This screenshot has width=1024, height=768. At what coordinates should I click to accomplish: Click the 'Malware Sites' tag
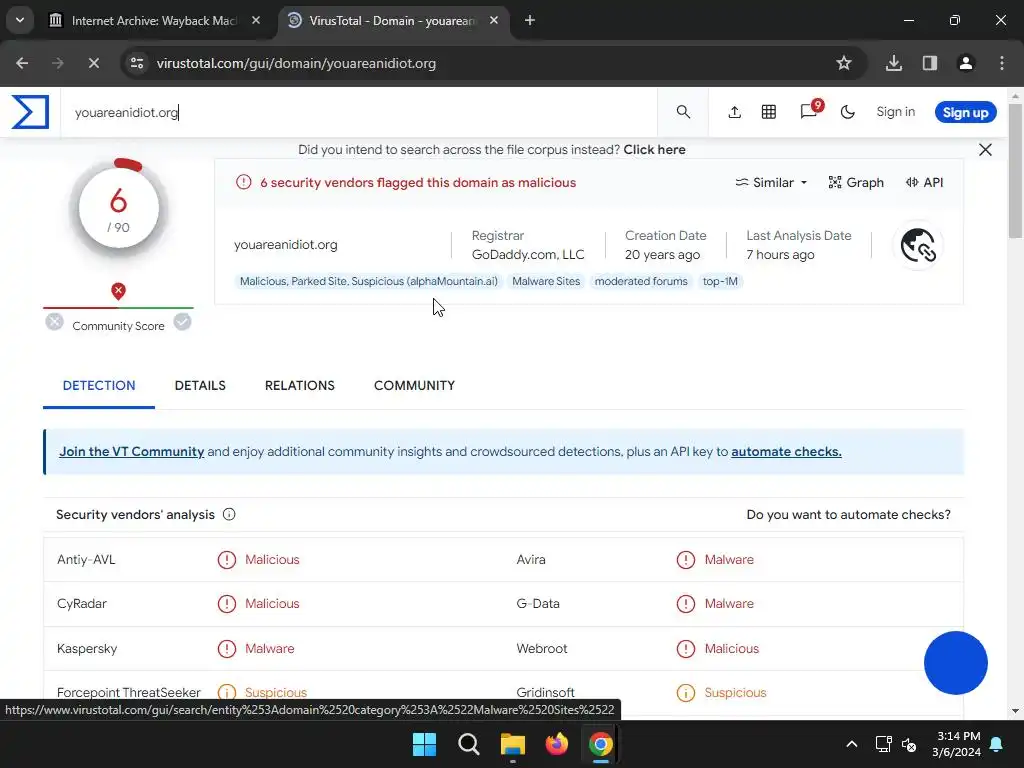[546, 281]
